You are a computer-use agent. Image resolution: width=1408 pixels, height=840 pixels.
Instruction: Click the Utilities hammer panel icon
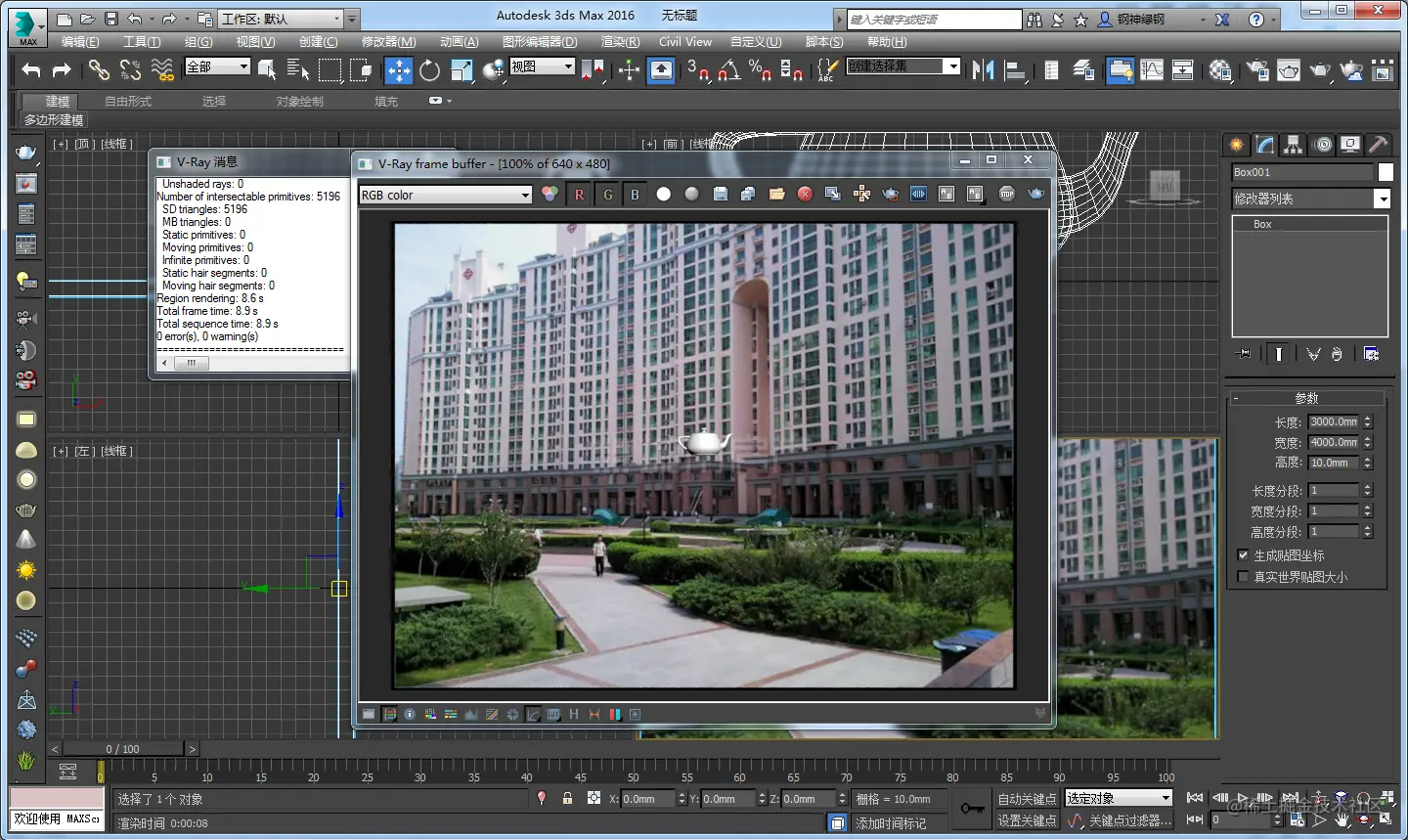[1378, 145]
